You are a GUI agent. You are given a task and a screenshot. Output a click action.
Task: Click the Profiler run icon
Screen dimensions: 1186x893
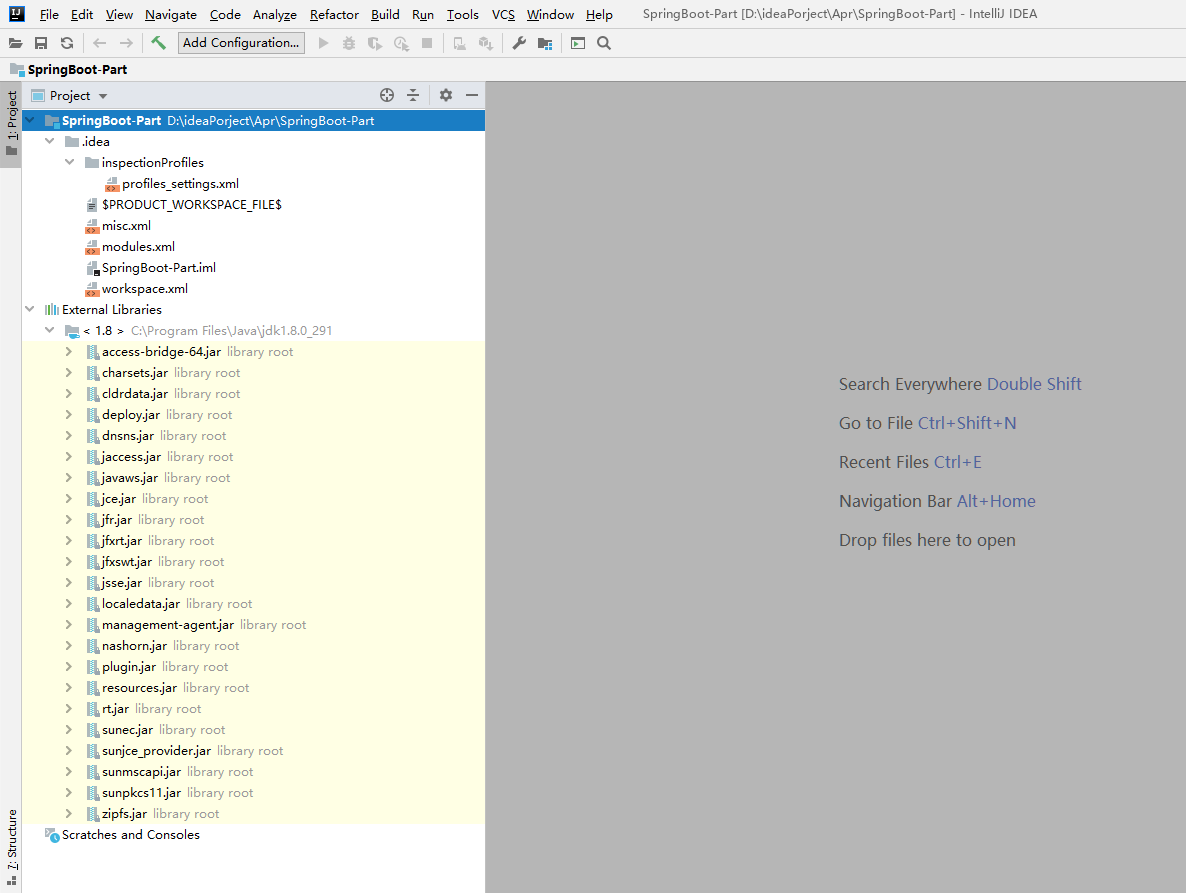point(401,43)
